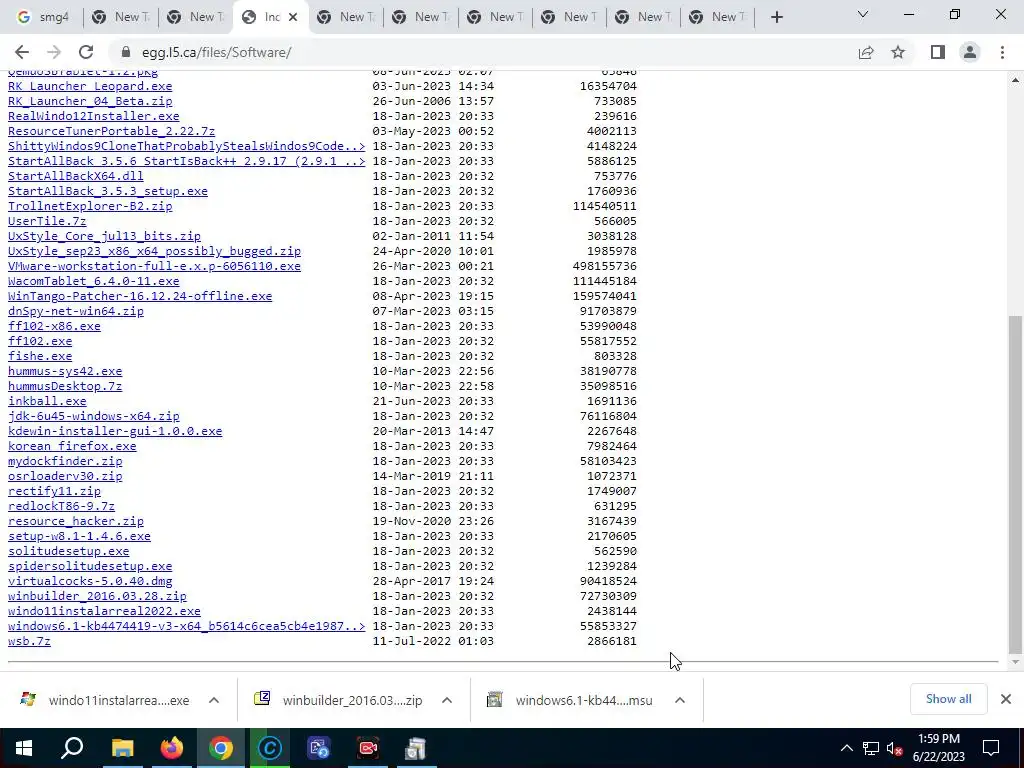This screenshot has width=1024, height=768.
Task: Switch to the last New Tab on right
Action: pyautogui.click(x=718, y=18)
